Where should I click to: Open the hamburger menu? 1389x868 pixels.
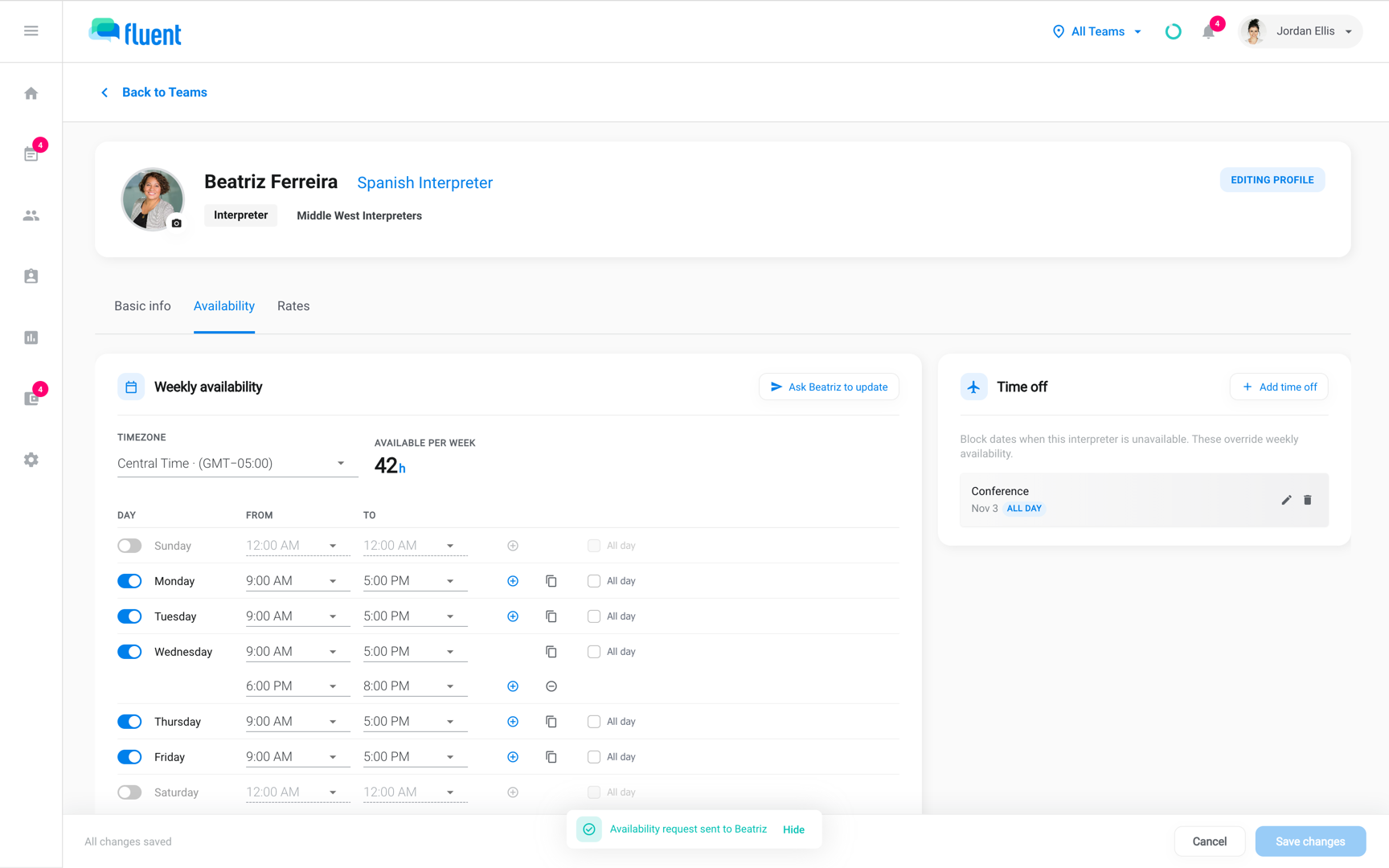(x=31, y=31)
